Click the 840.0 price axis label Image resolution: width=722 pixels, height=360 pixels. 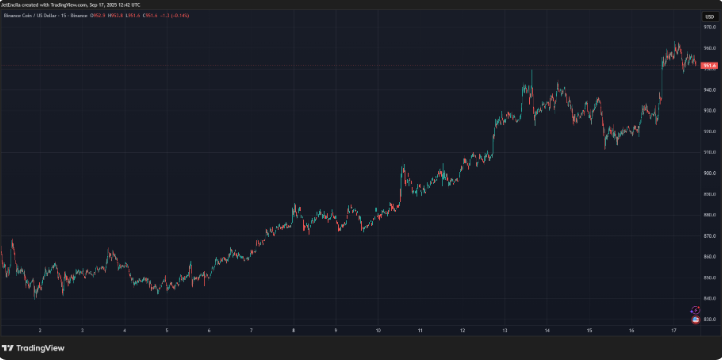tap(709, 298)
